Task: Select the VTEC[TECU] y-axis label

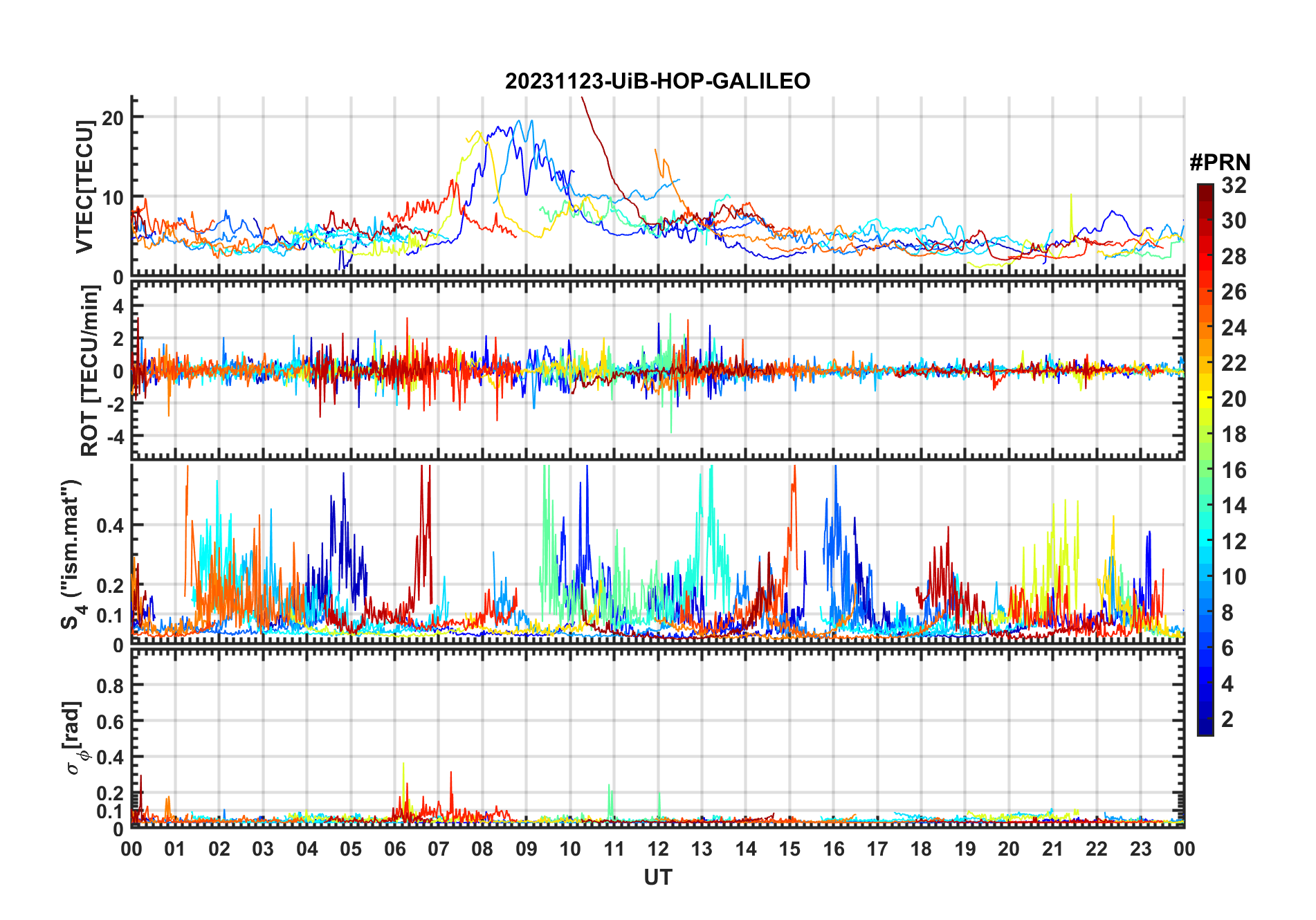Action: click(84, 187)
